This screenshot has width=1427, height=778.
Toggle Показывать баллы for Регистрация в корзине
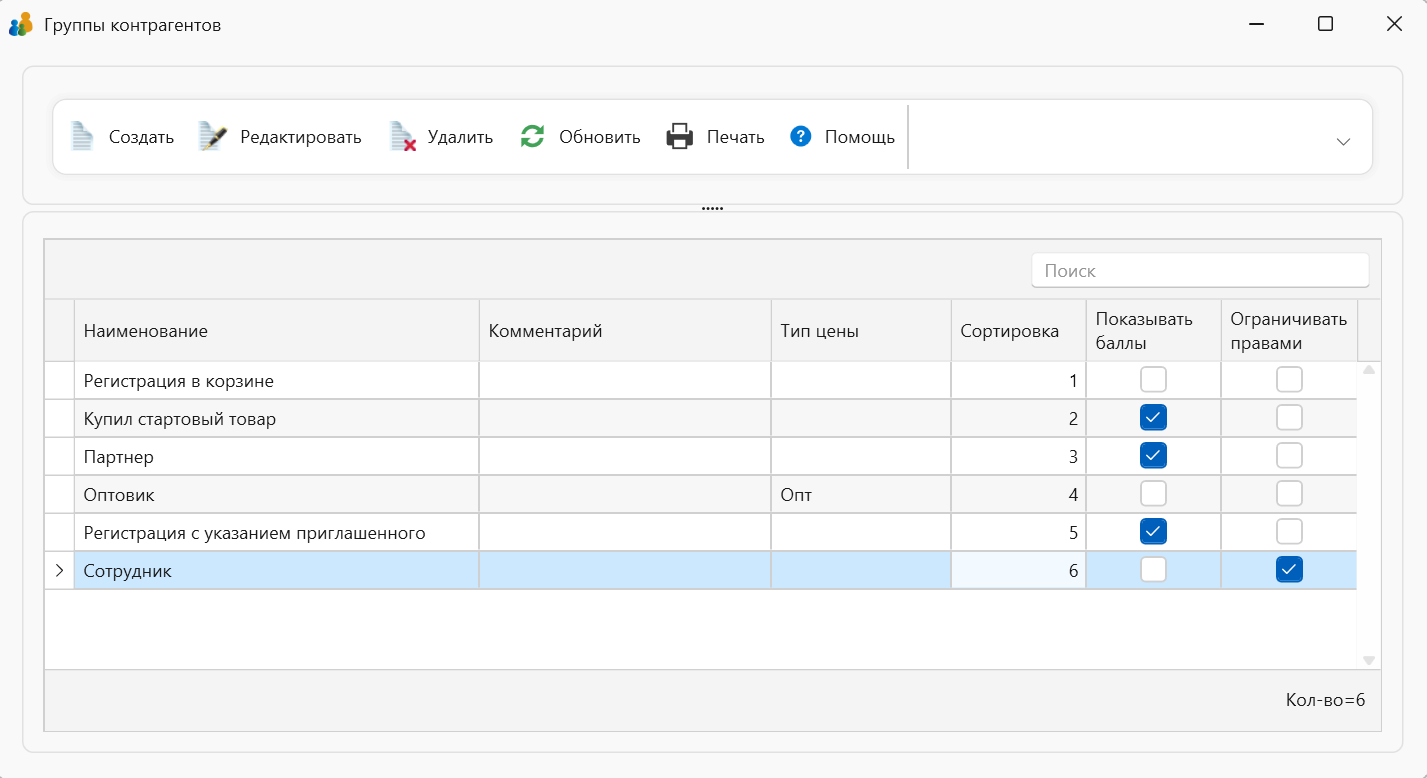pyautogui.click(x=1154, y=380)
